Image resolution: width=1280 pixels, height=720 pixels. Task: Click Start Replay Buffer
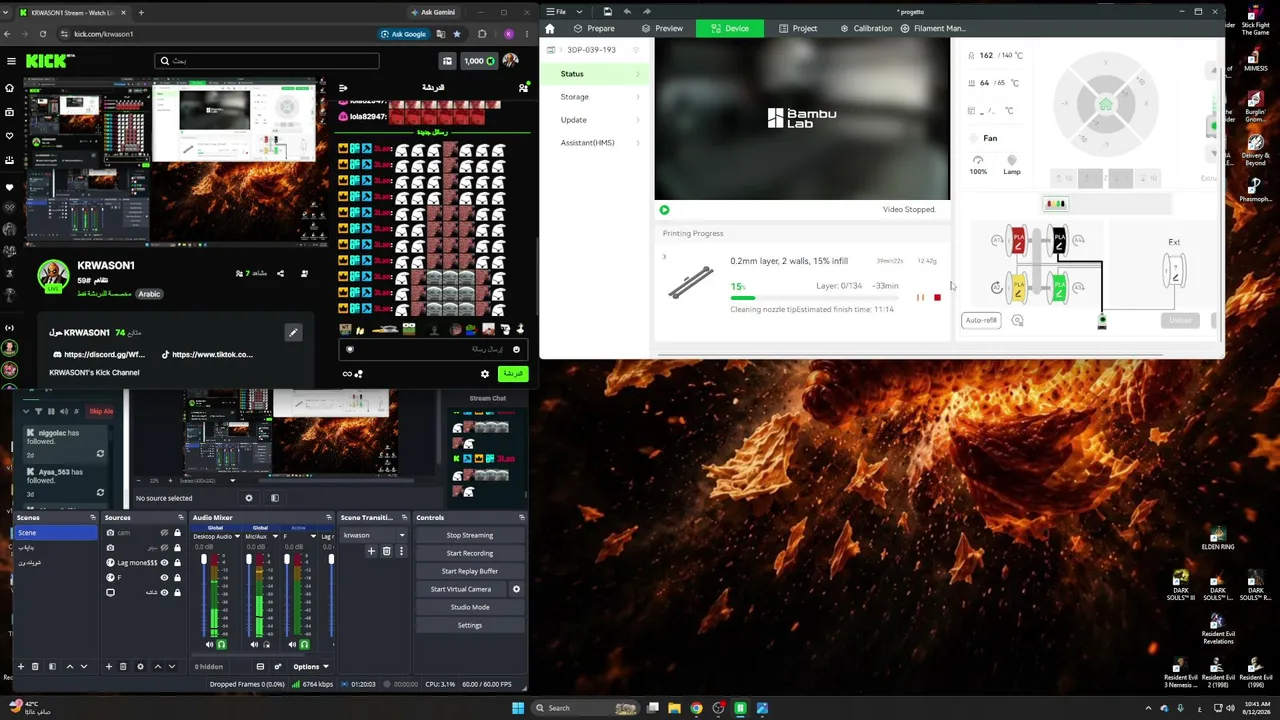point(470,571)
